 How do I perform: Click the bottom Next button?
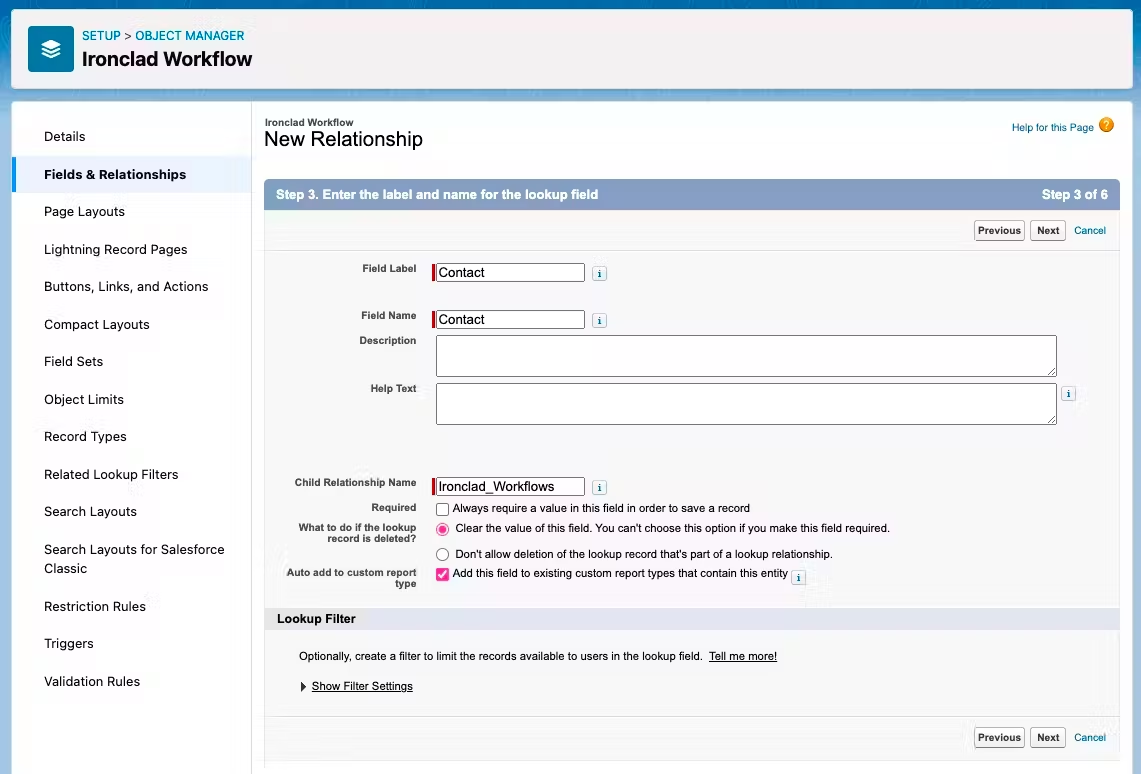click(x=1048, y=738)
